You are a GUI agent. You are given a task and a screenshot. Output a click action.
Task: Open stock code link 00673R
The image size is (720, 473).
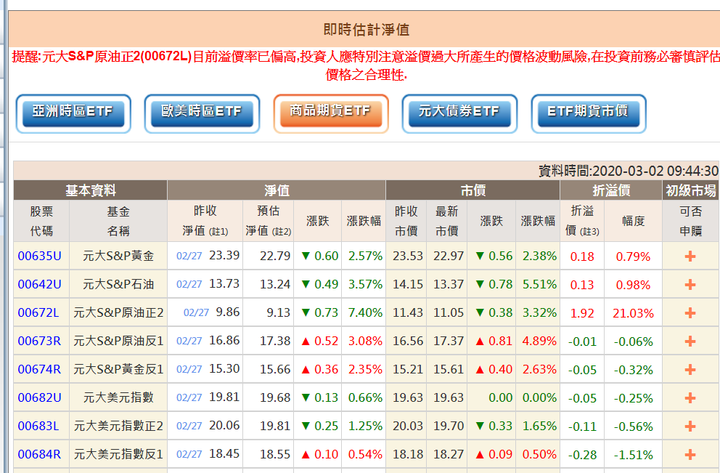tap(39, 341)
